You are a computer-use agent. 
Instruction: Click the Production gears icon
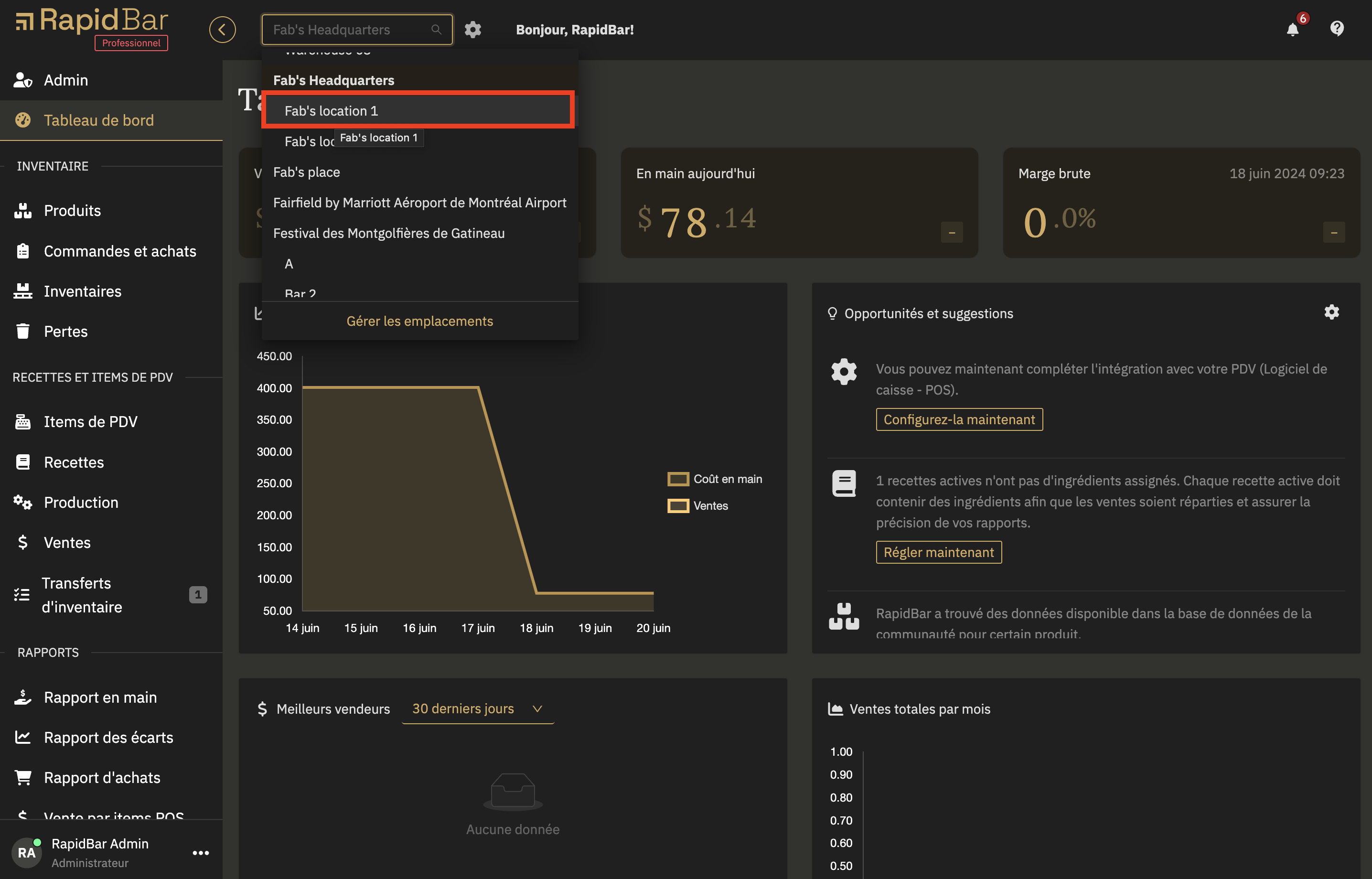click(23, 502)
